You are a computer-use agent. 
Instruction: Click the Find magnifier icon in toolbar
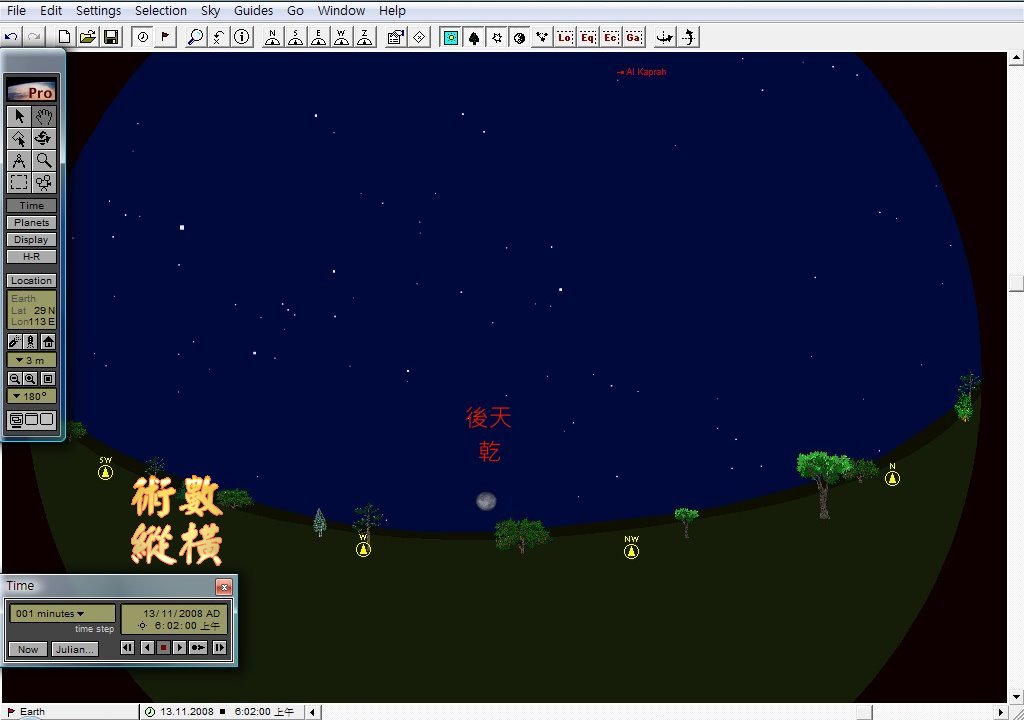click(x=195, y=37)
